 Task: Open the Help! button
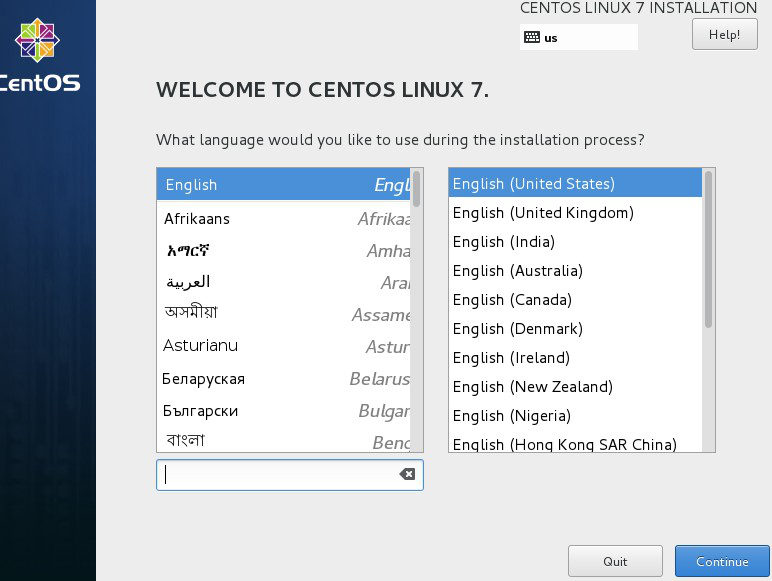pos(724,34)
